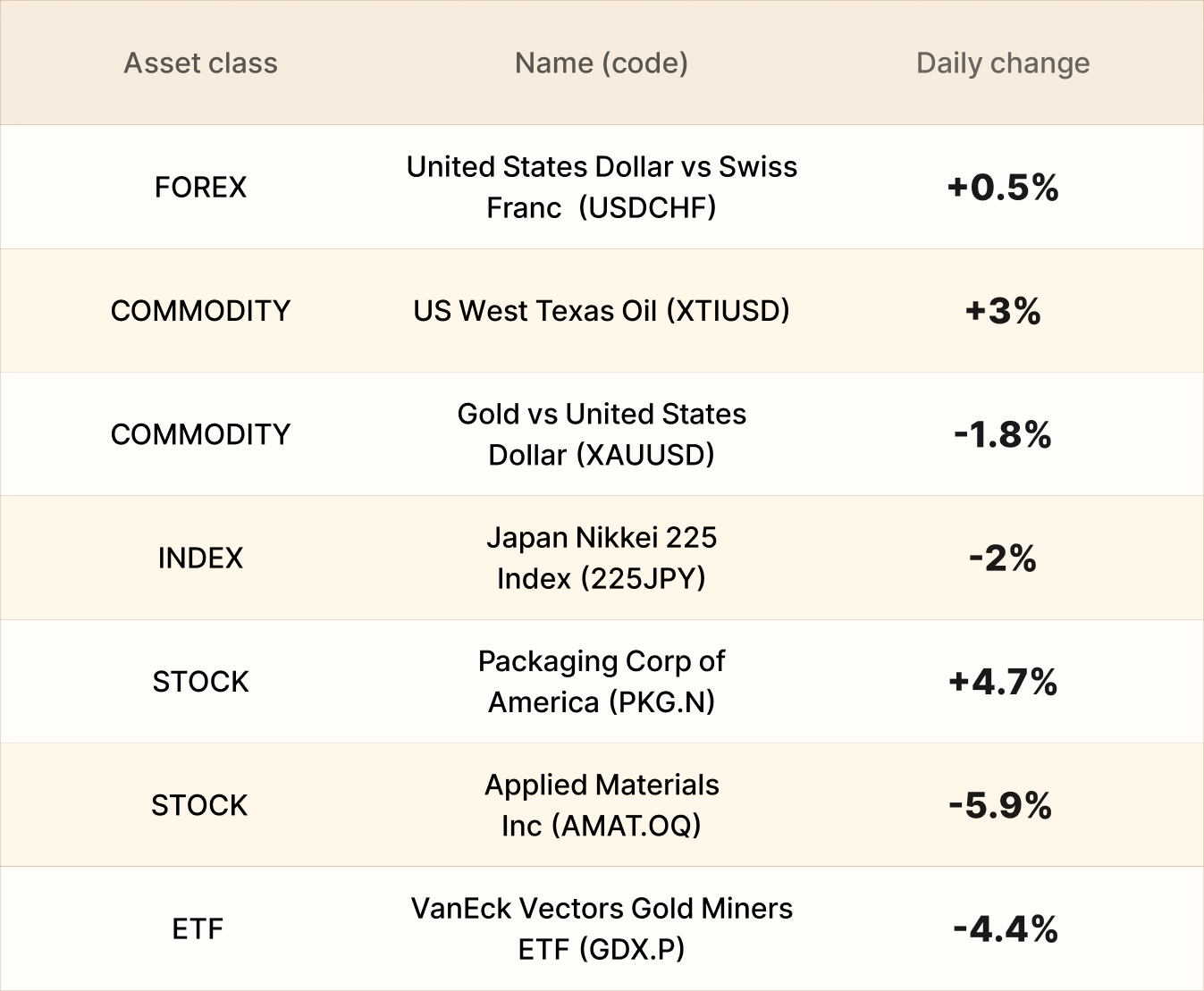1204x991 pixels.
Task: Open Packaging Corp of America (PKG.N)
Action: pos(602,681)
